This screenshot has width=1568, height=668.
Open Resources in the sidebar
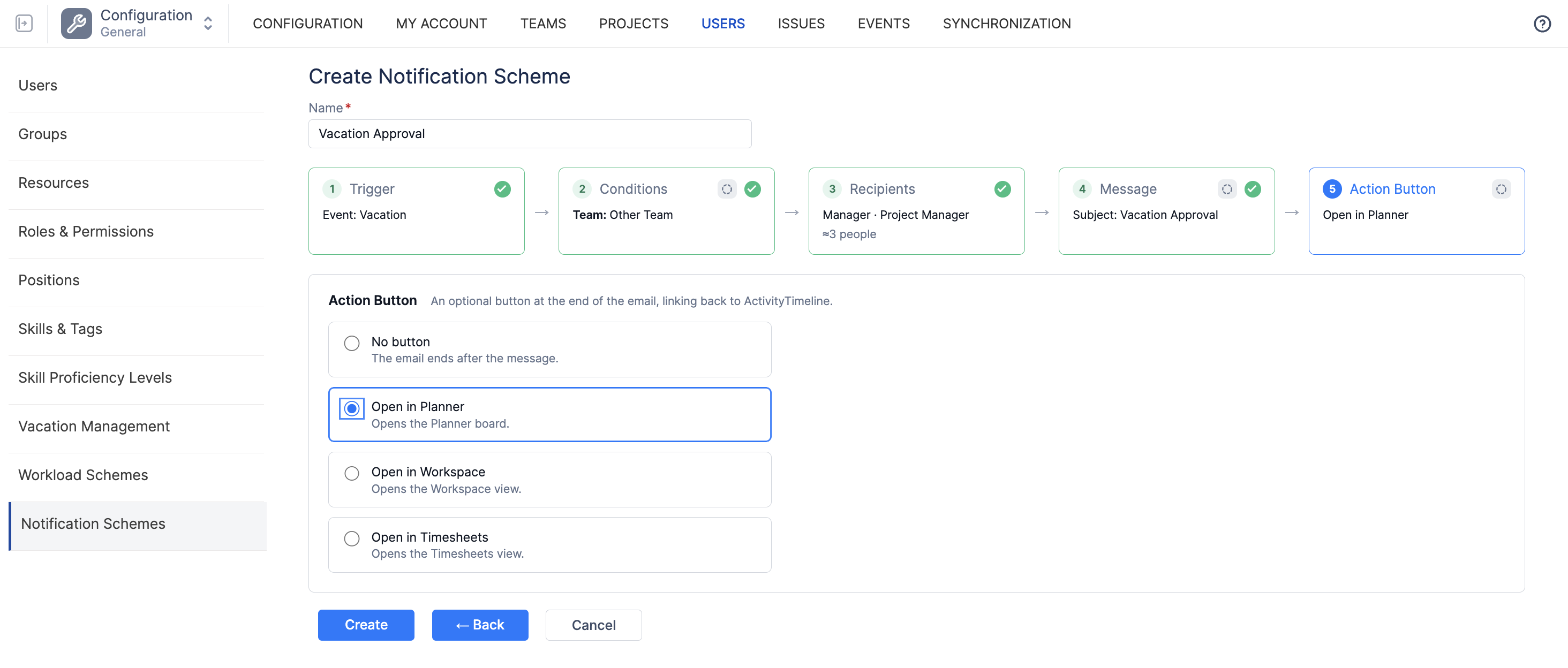pyautogui.click(x=137, y=183)
